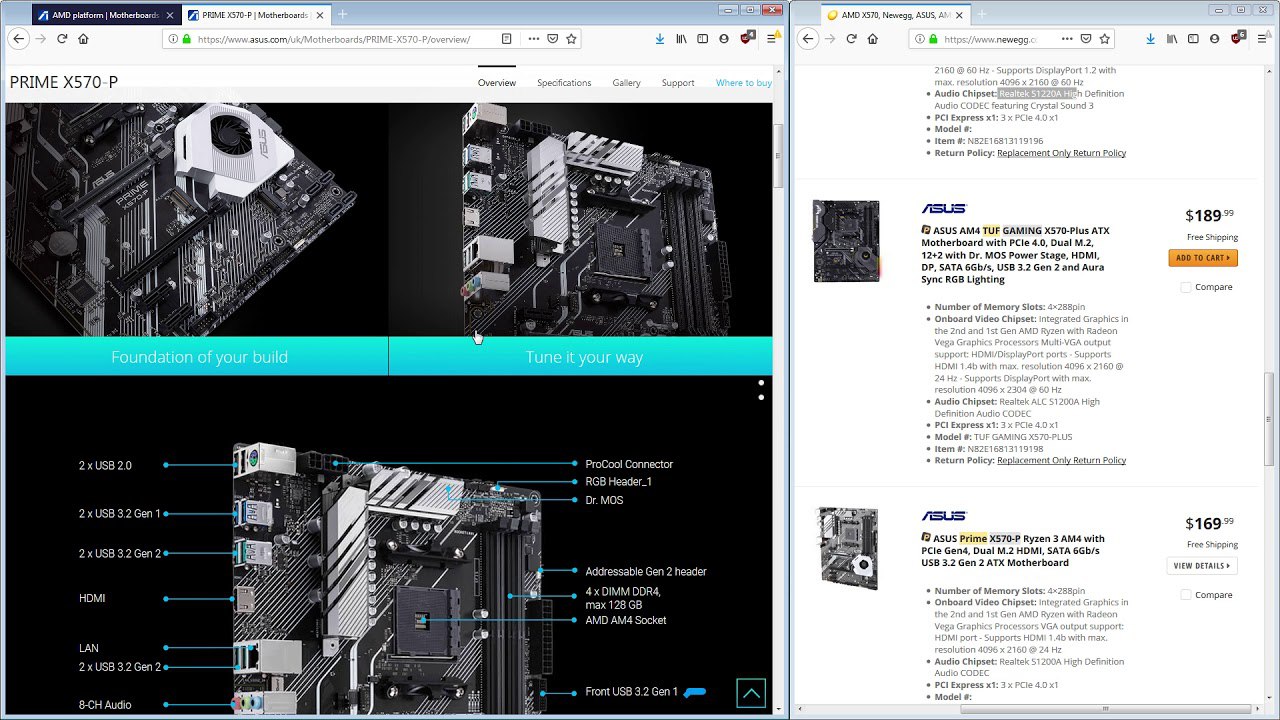Show sidebars in the Newegg window
This screenshot has width=1280, height=720.
(1193, 38)
